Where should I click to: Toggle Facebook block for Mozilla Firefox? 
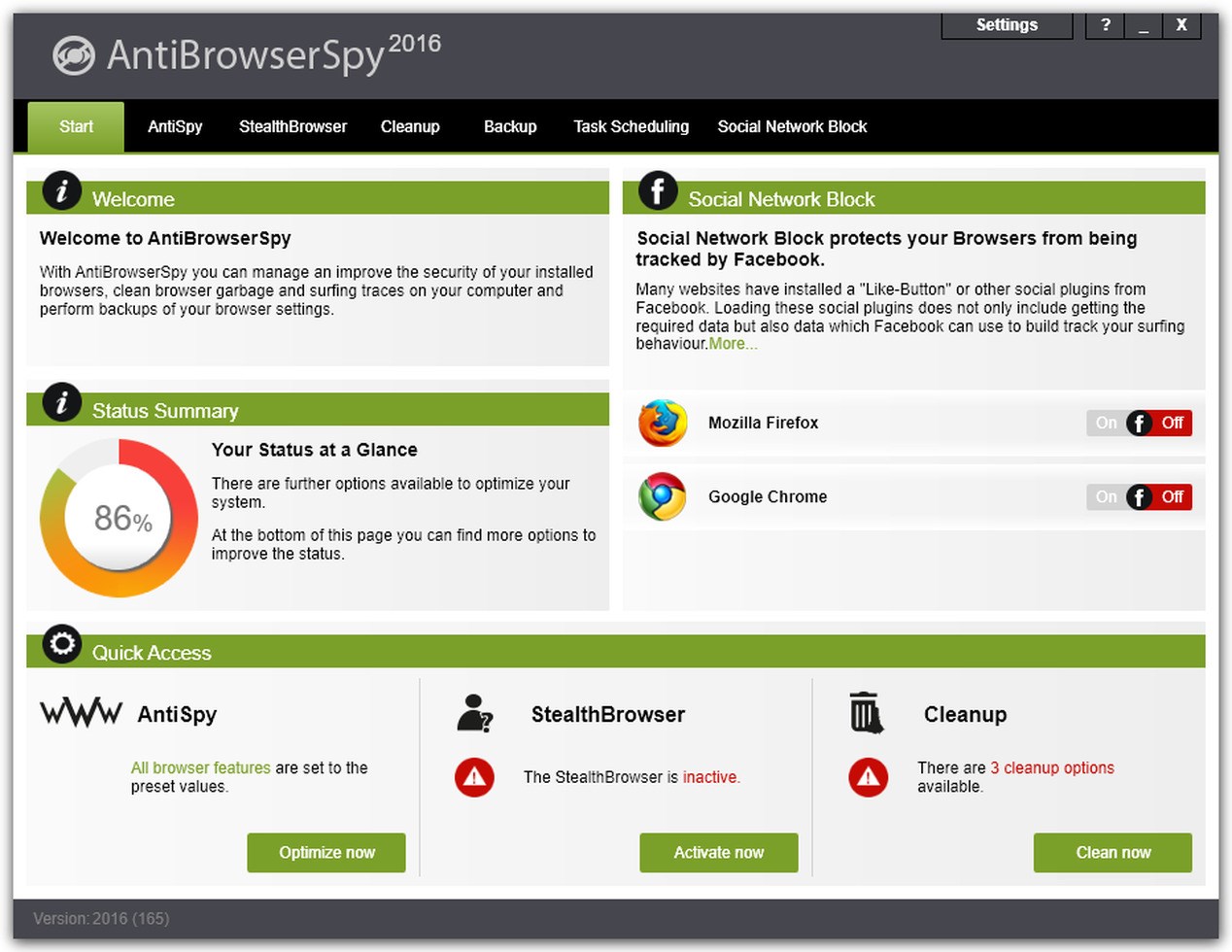(1140, 423)
